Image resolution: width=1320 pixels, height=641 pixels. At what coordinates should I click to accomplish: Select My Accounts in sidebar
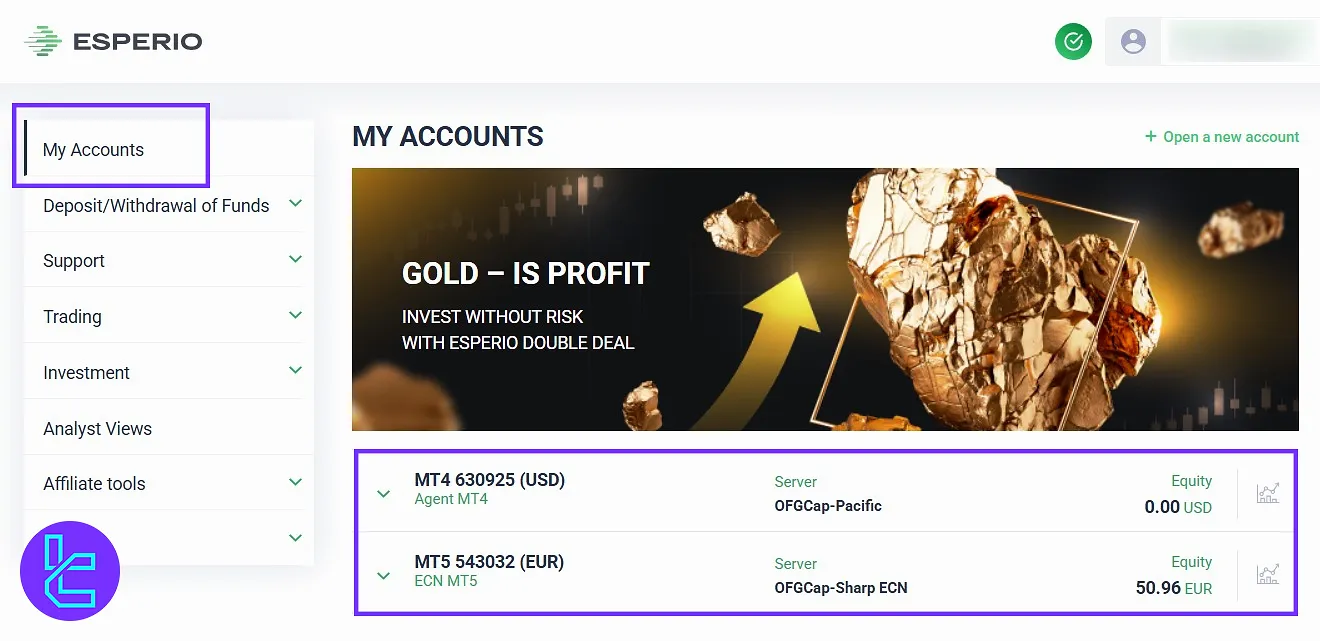click(x=94, y=150)
